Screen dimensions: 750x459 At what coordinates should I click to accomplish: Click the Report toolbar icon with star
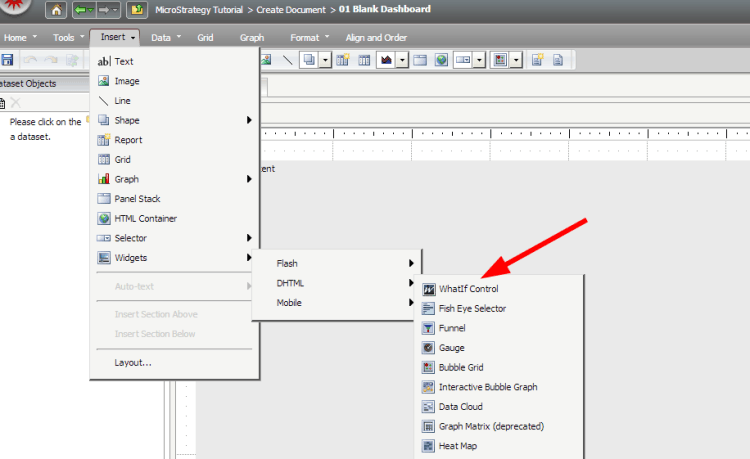pyautogui.click(x=342, y=60)
